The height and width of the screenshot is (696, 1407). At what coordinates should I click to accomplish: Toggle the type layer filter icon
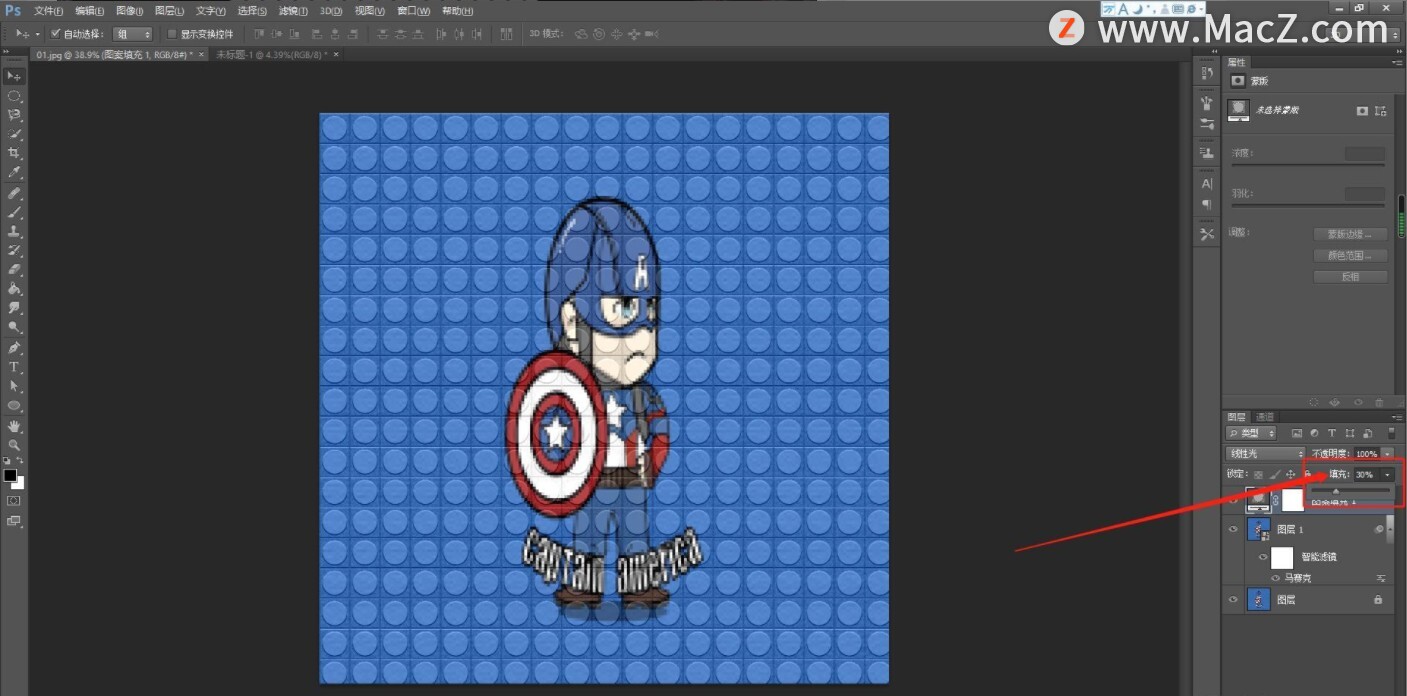tap(1331, 433)
